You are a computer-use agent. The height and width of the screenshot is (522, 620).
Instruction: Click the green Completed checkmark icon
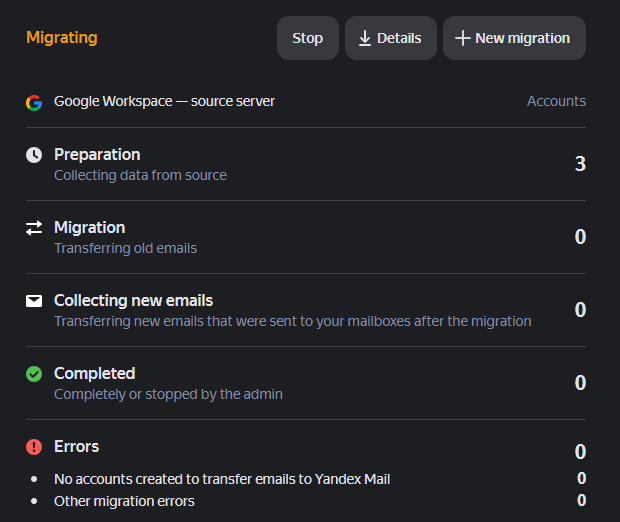tap(34, 374)
